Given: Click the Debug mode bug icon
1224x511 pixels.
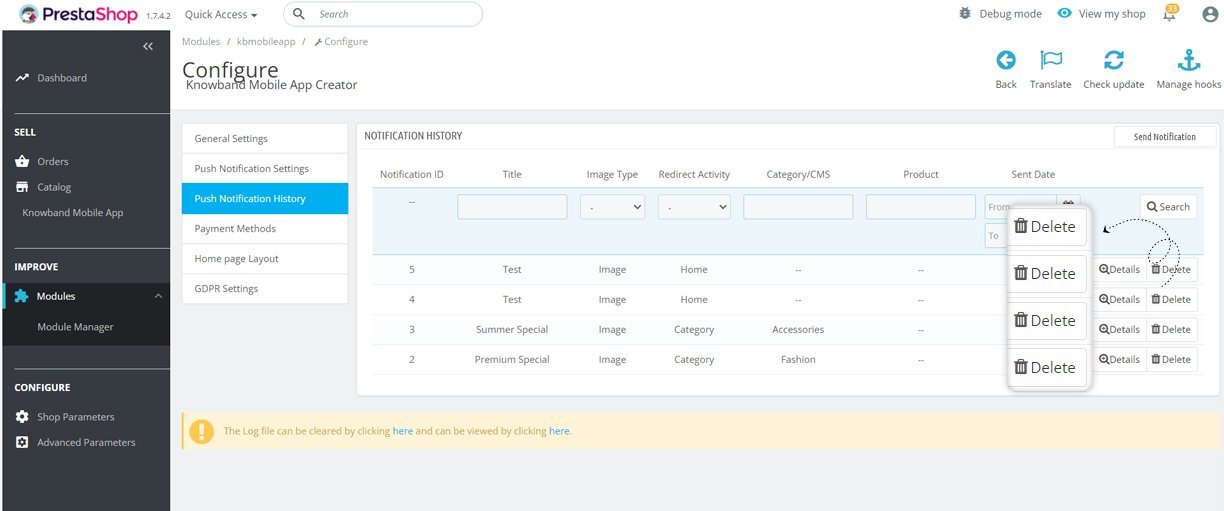Looking at the screenshot, I should tap(964, 14).
